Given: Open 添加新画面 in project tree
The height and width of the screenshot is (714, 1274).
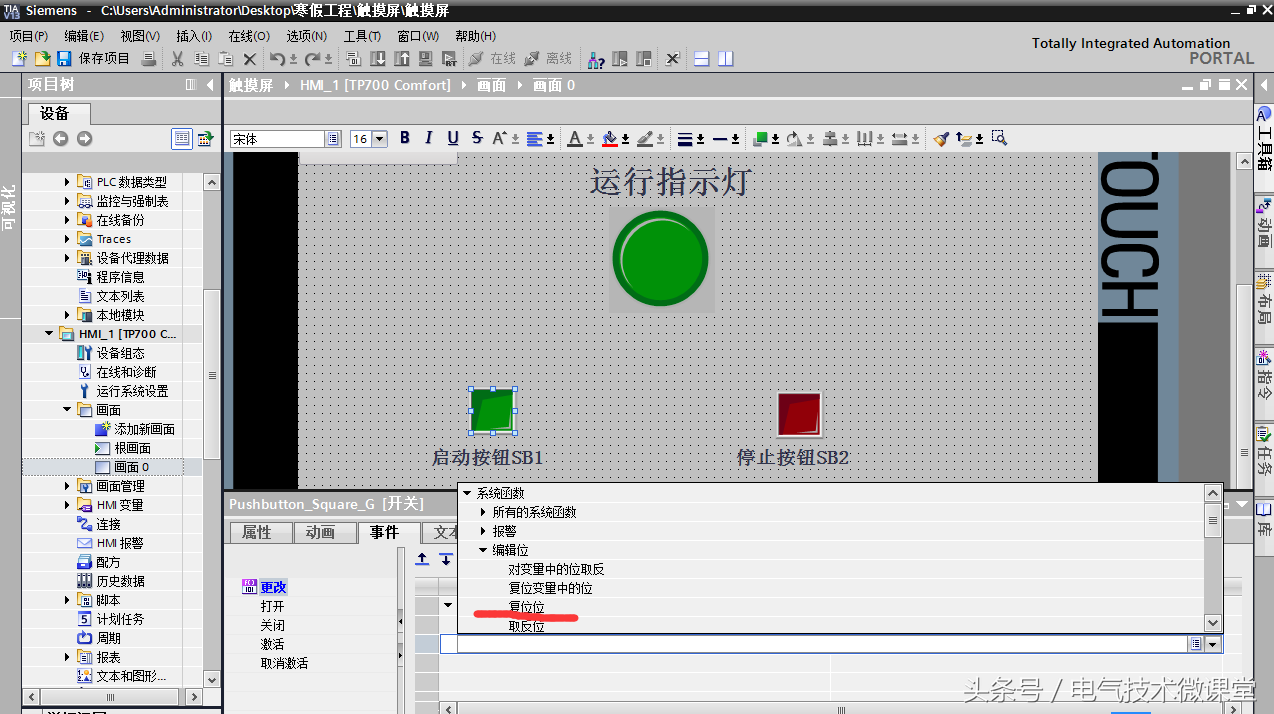Looking at the screenshot, I should tap(144, 429).
